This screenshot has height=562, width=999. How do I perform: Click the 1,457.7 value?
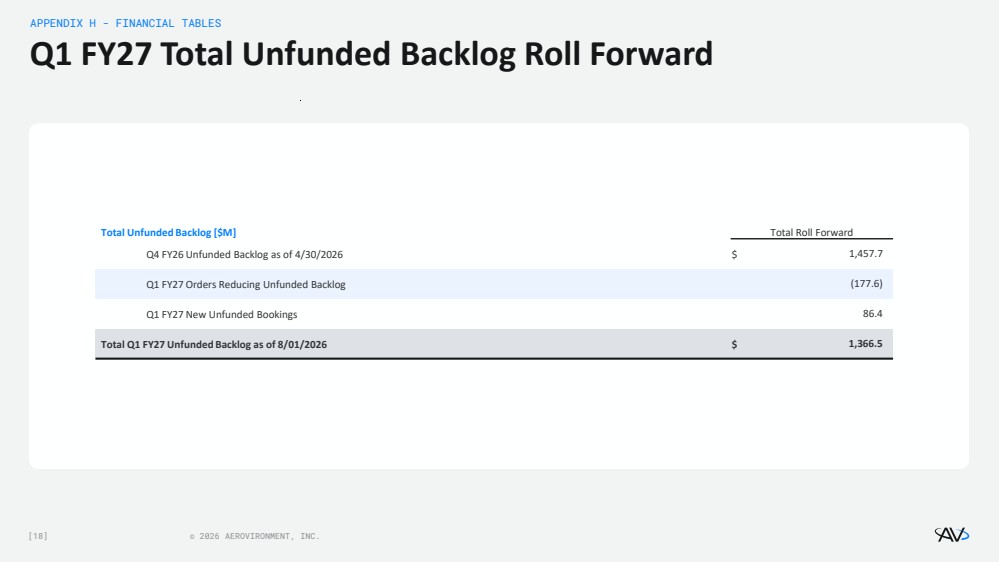pos(866,254)
